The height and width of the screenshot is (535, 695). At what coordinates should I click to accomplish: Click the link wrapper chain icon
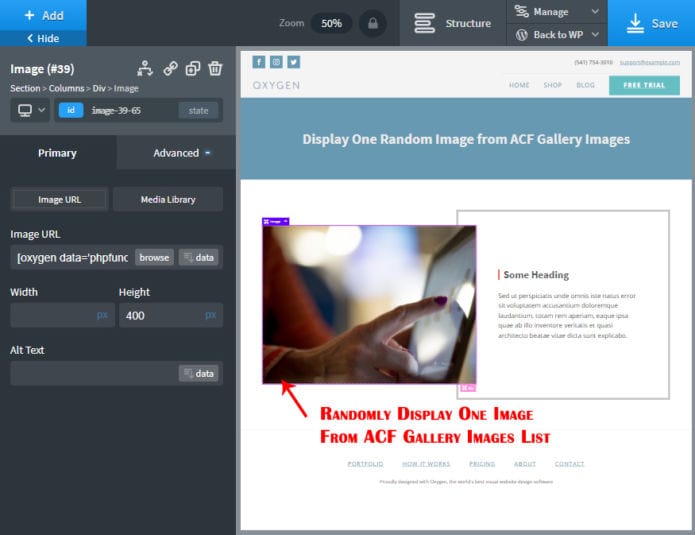[x=170, y=69]
